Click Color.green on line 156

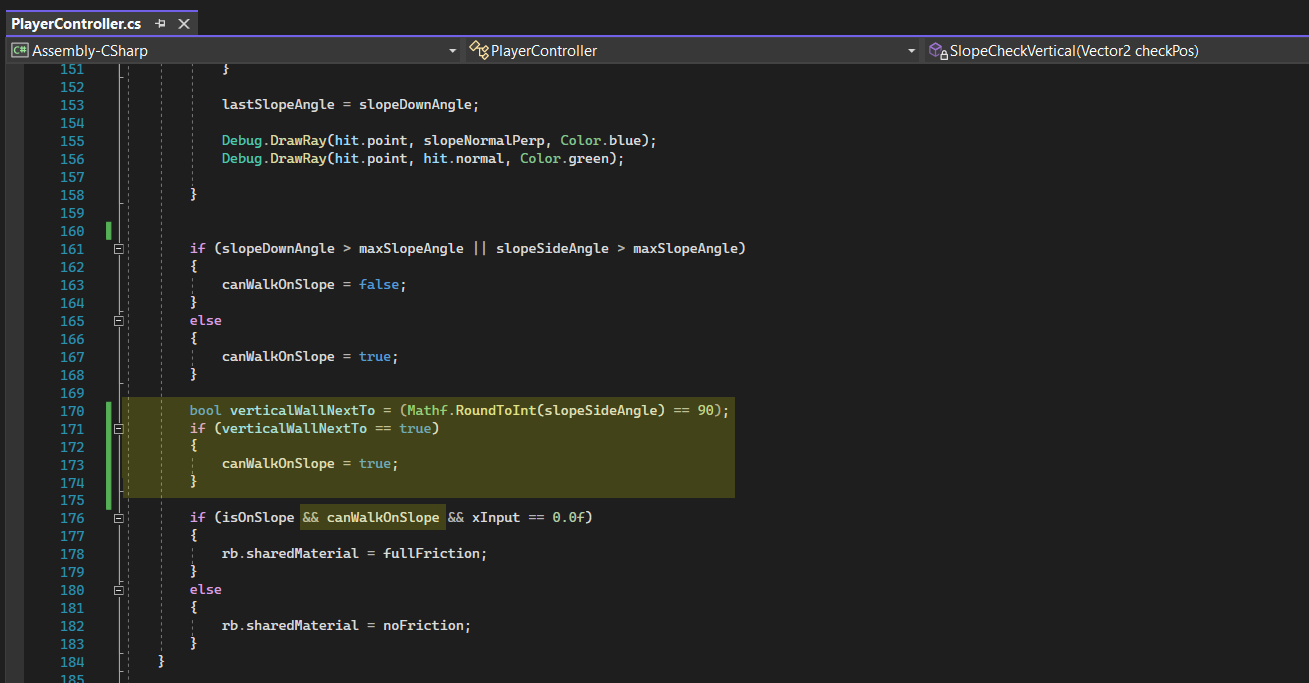564,159
